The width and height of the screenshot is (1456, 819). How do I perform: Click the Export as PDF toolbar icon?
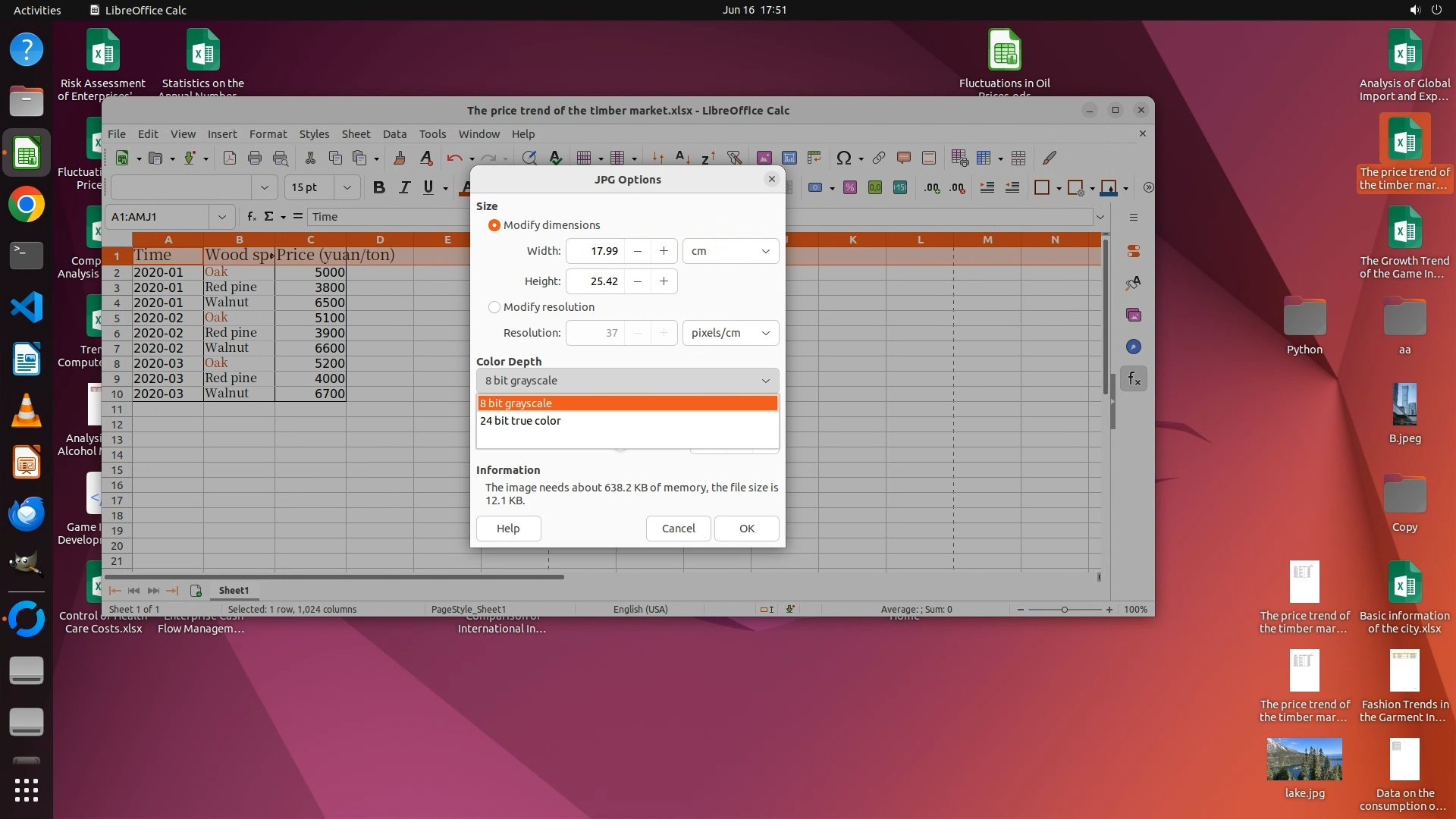click(x=230, y=158)
